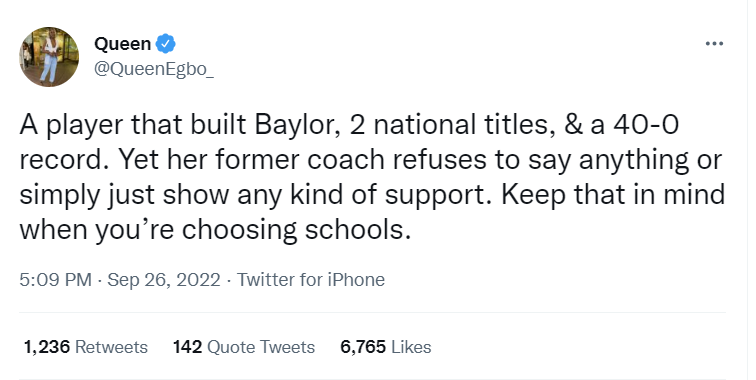View the 1,236 Retweets list
This screenshot has height=380, width=756.
point(86,347)
